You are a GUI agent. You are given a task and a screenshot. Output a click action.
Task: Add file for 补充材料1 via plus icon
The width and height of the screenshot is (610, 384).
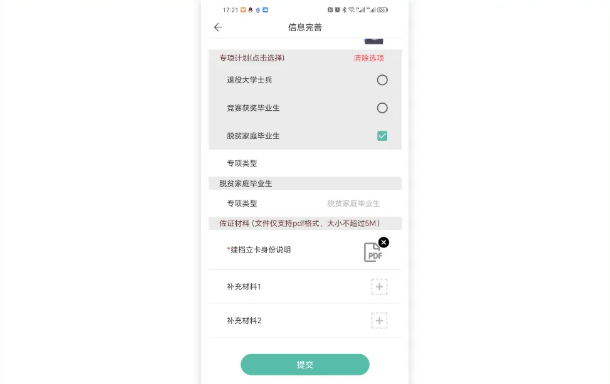[379, 287]
